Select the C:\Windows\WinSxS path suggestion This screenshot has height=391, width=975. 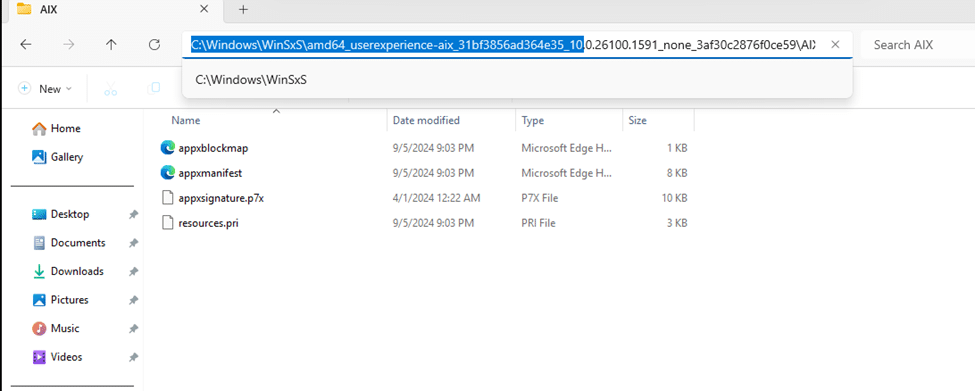coord(517,80)
